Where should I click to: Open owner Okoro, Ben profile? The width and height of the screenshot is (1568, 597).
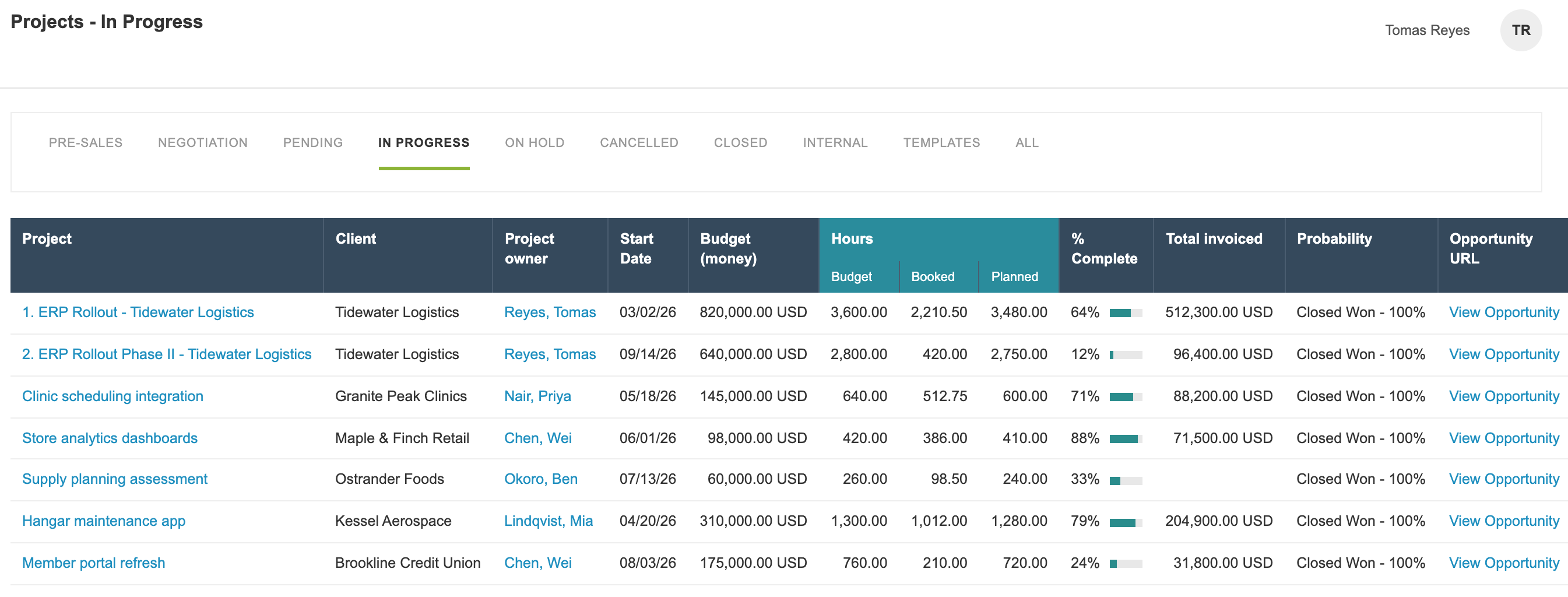click(x=540, y=479)
